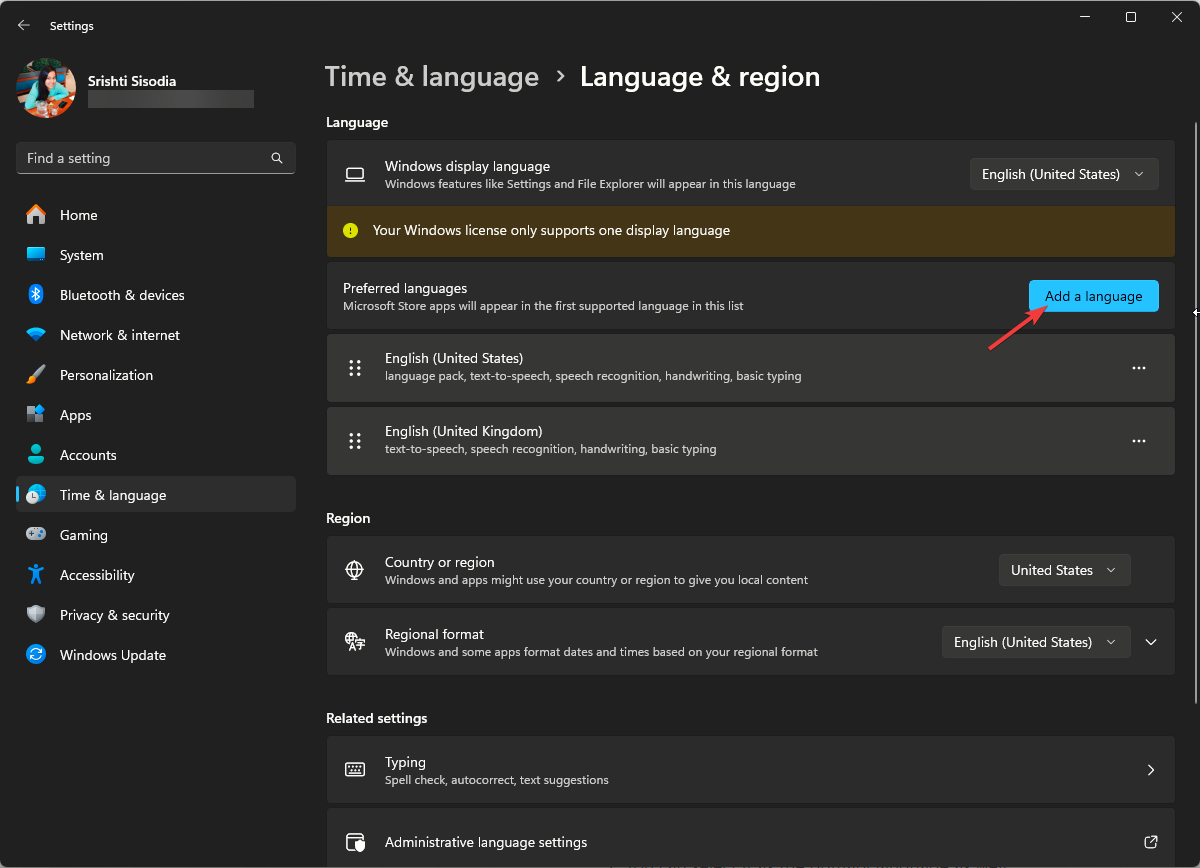Open Gaming settings

tap(84, 535)
